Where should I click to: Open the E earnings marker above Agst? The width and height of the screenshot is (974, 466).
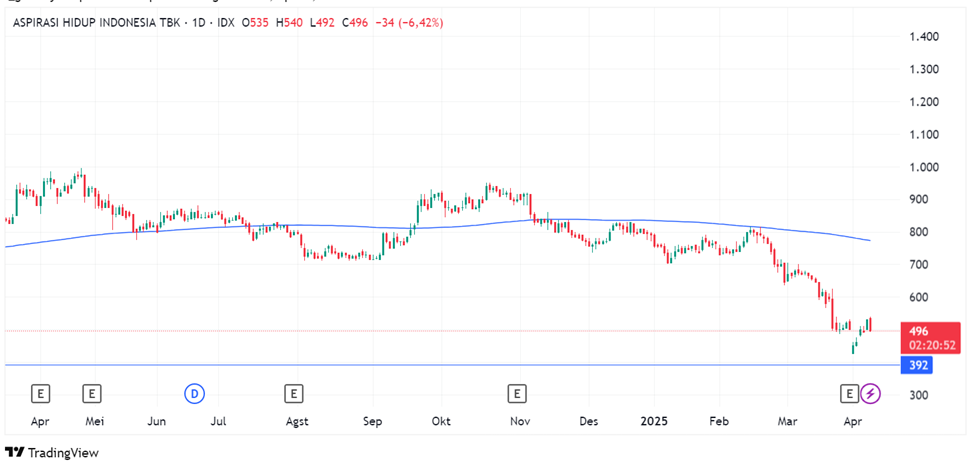coord(293,393)
